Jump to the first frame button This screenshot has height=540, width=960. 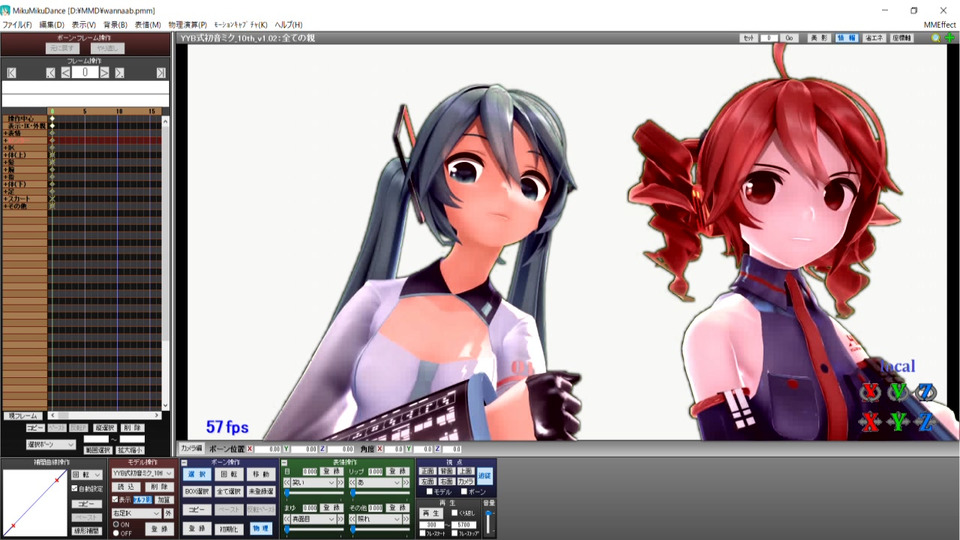(x=12, y=73)
